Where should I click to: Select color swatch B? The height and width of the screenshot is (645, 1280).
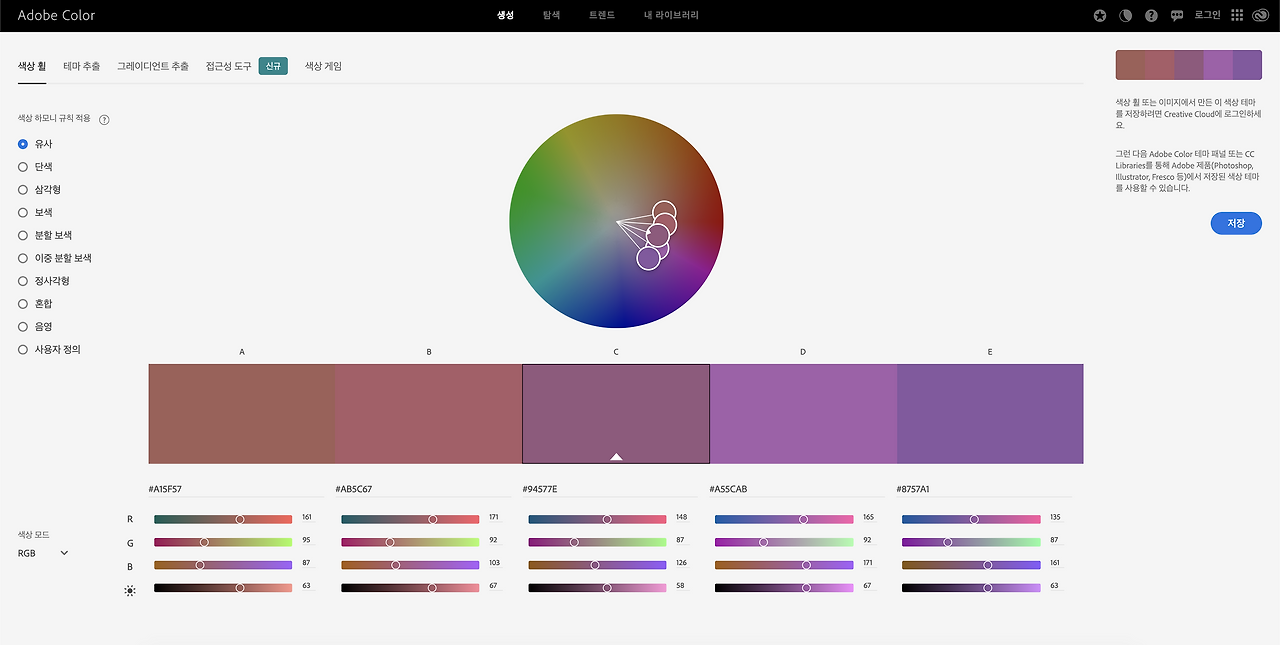[429, 413]
